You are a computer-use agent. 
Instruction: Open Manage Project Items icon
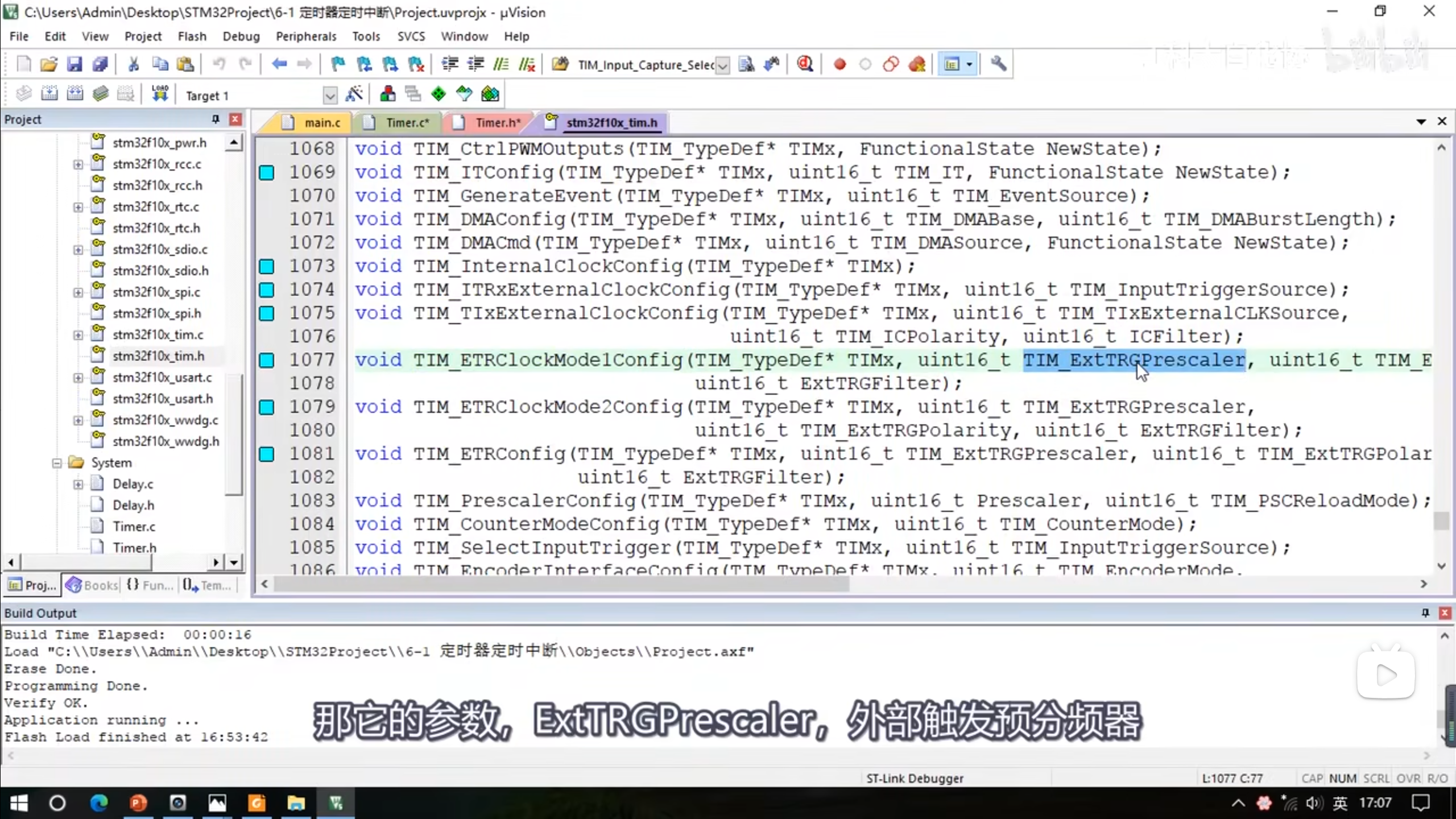pos(388,94)
